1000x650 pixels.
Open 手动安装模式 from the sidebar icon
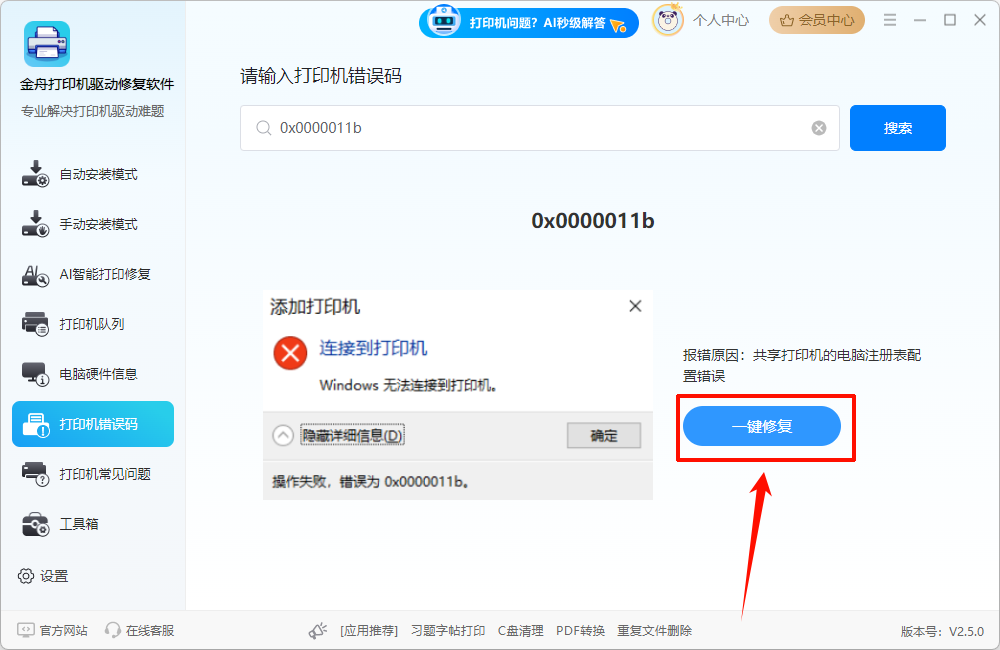(33, 223)
